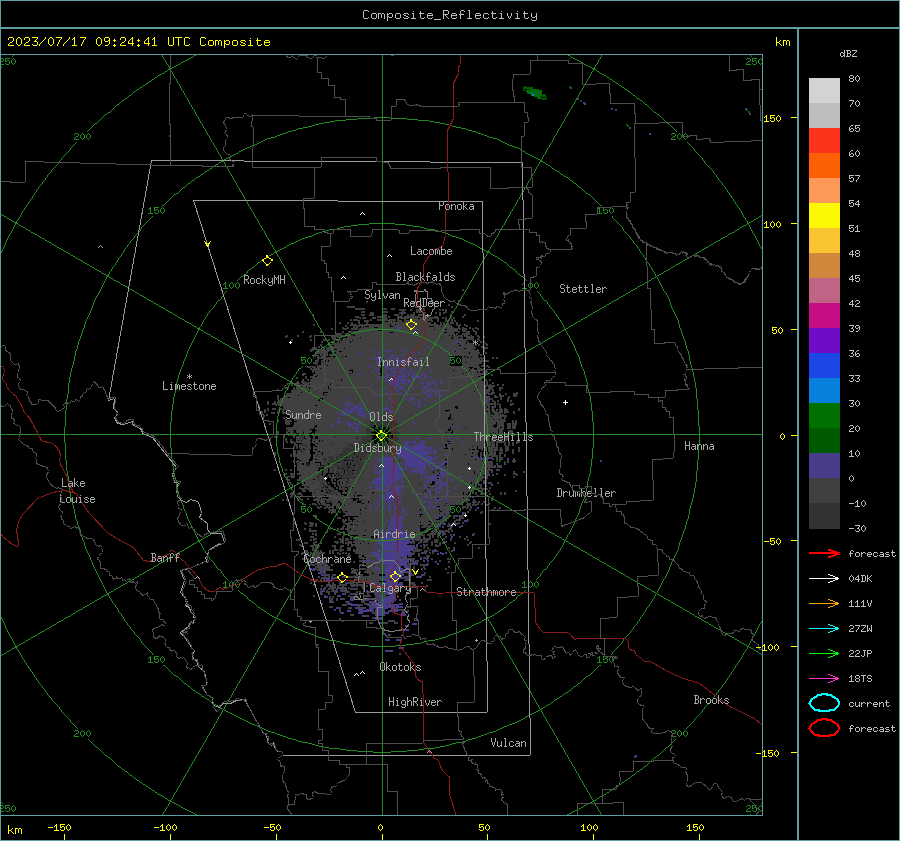Click the Brooks label

711,700
